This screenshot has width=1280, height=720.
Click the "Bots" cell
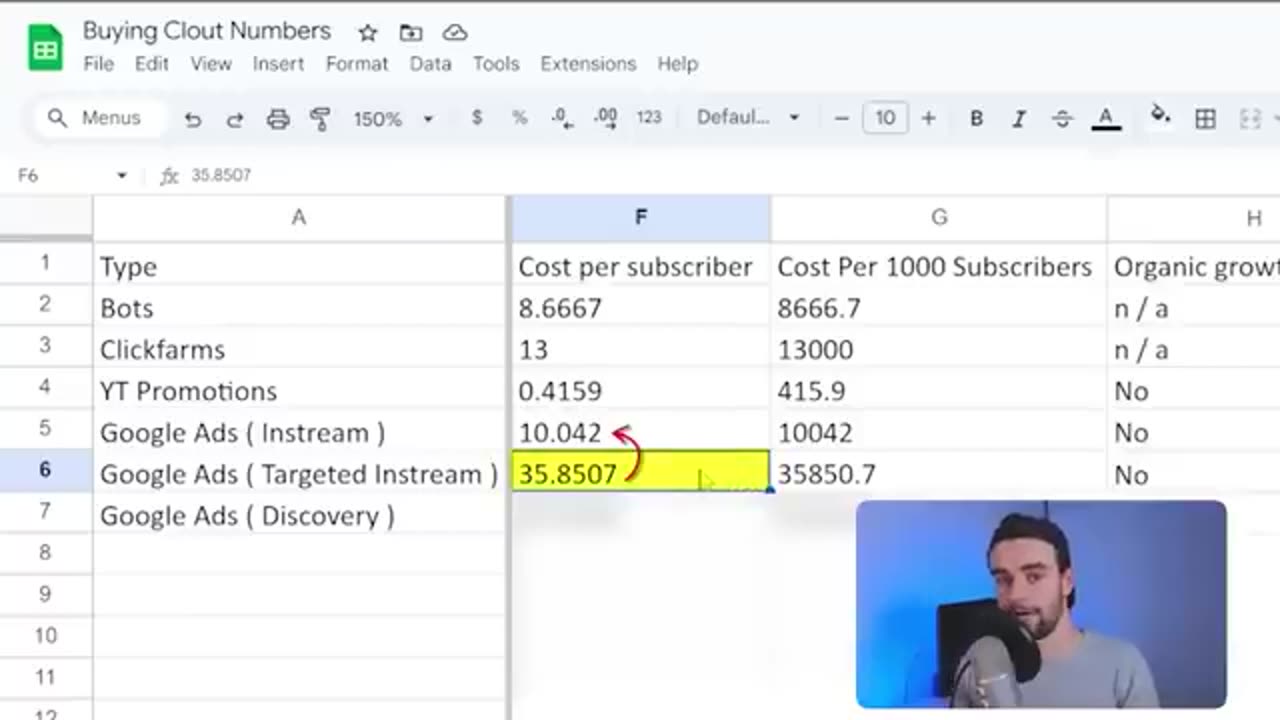coord(299,308)
